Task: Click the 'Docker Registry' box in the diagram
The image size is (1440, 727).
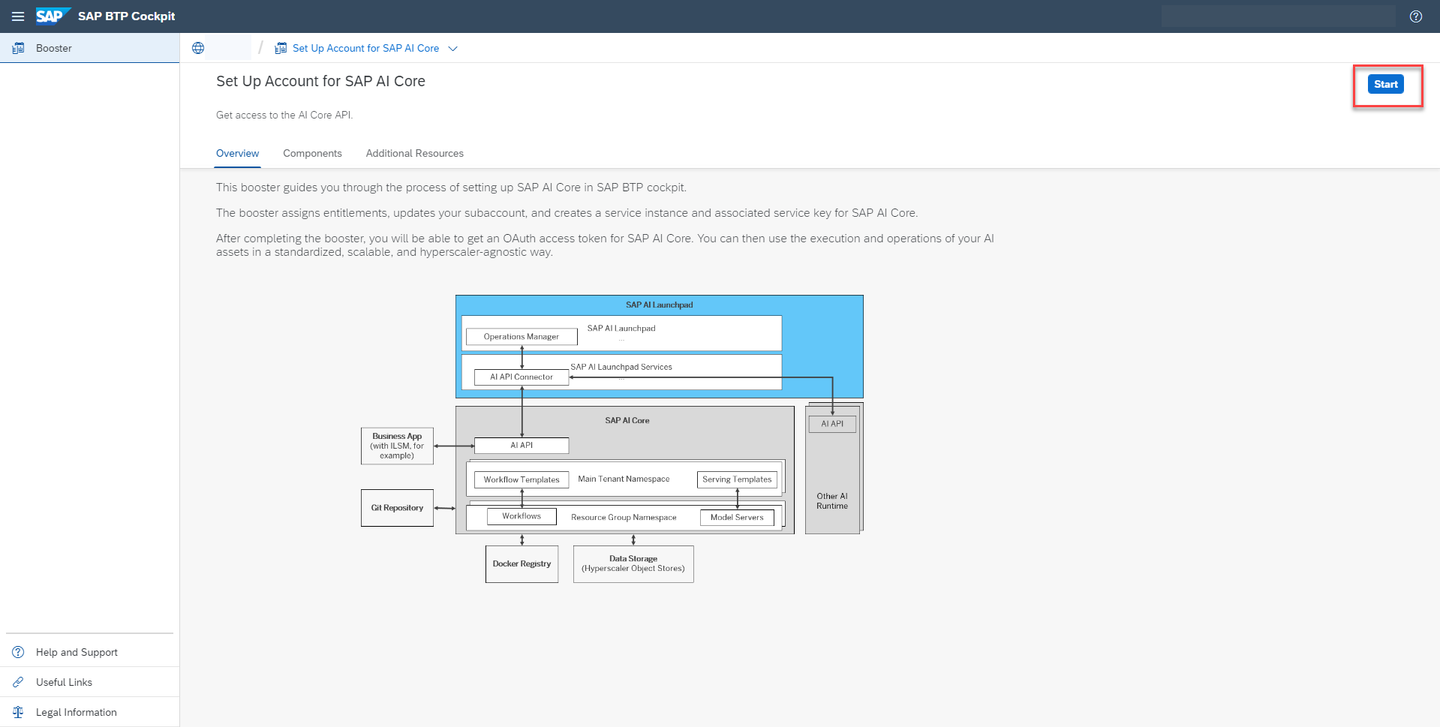Action: point(522,564)
